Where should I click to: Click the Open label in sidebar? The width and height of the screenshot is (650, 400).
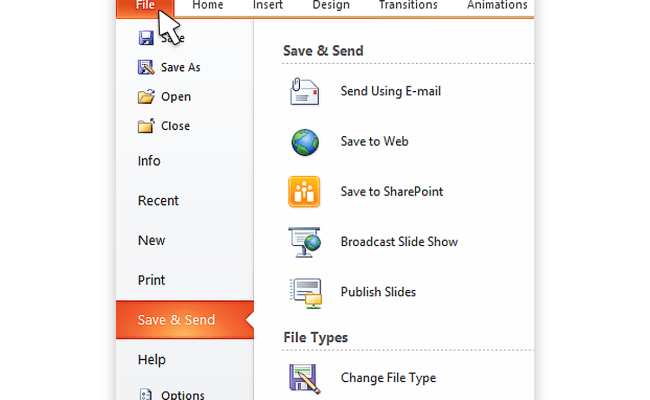click(x=176, y=97)
